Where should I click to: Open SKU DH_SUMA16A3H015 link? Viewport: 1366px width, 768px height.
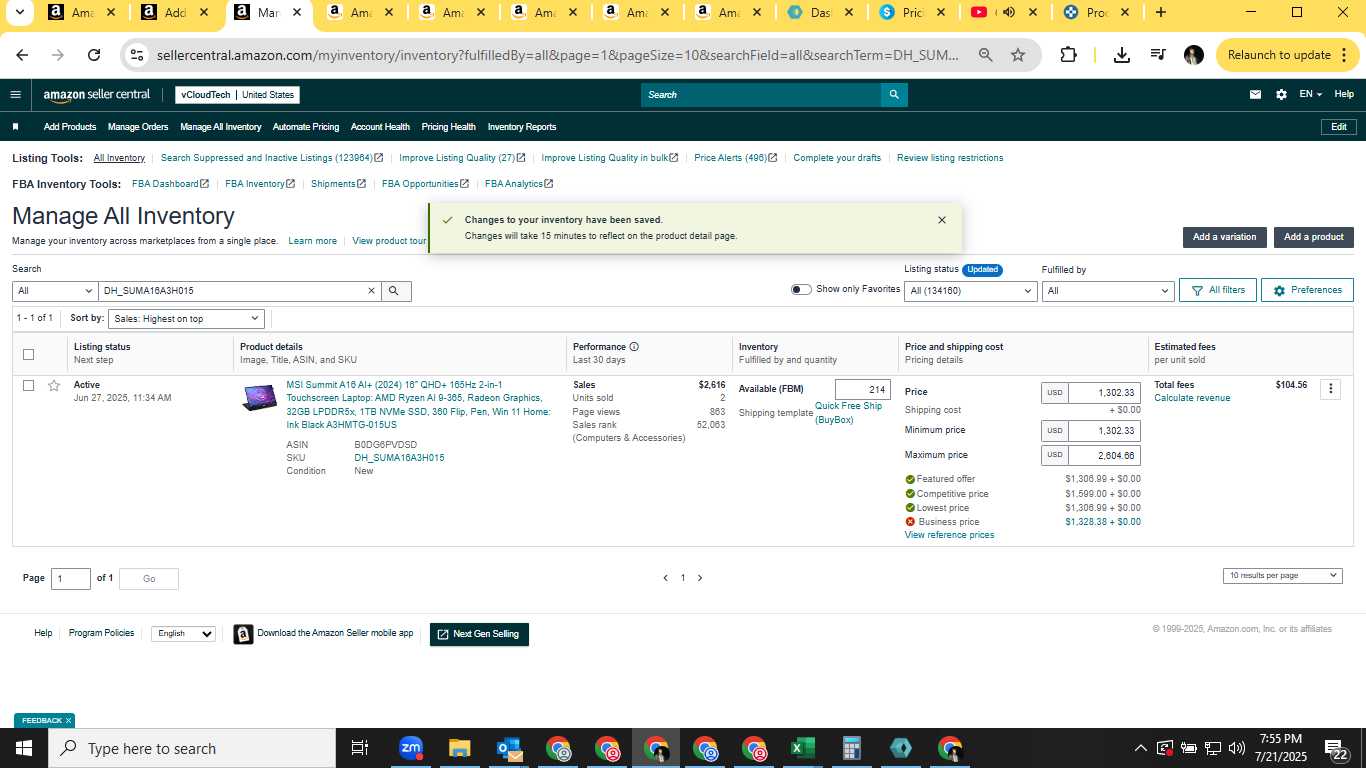[x=399, y=458]
